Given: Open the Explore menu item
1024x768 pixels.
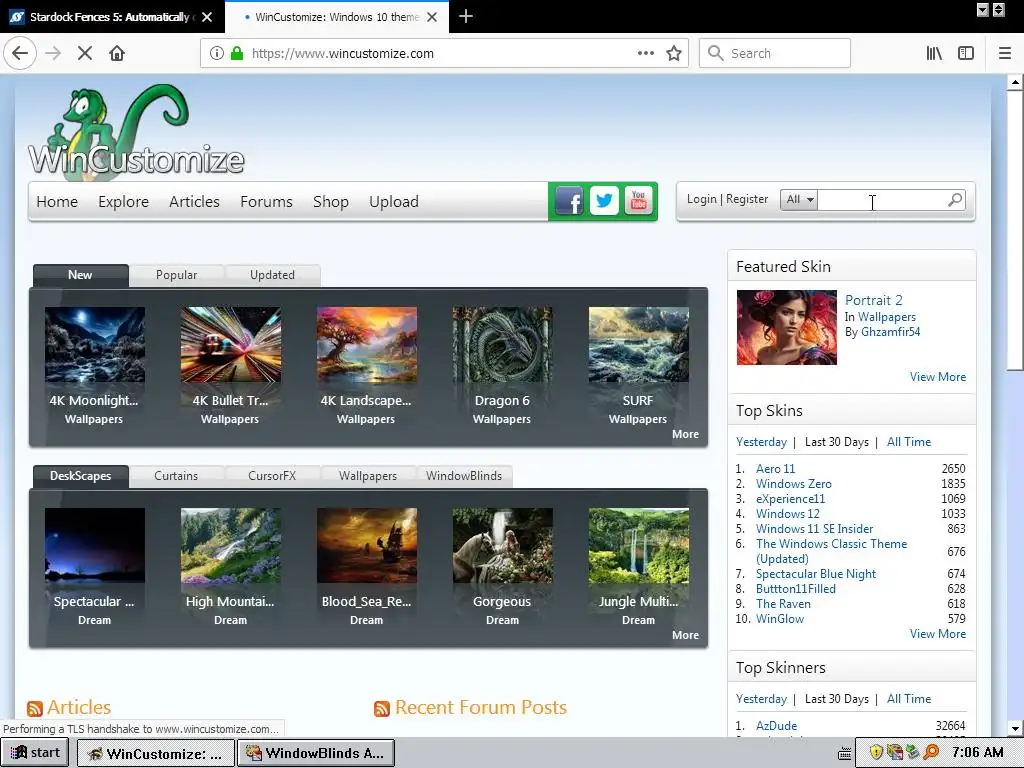Looking at the screenshot, I should point(123,202).
